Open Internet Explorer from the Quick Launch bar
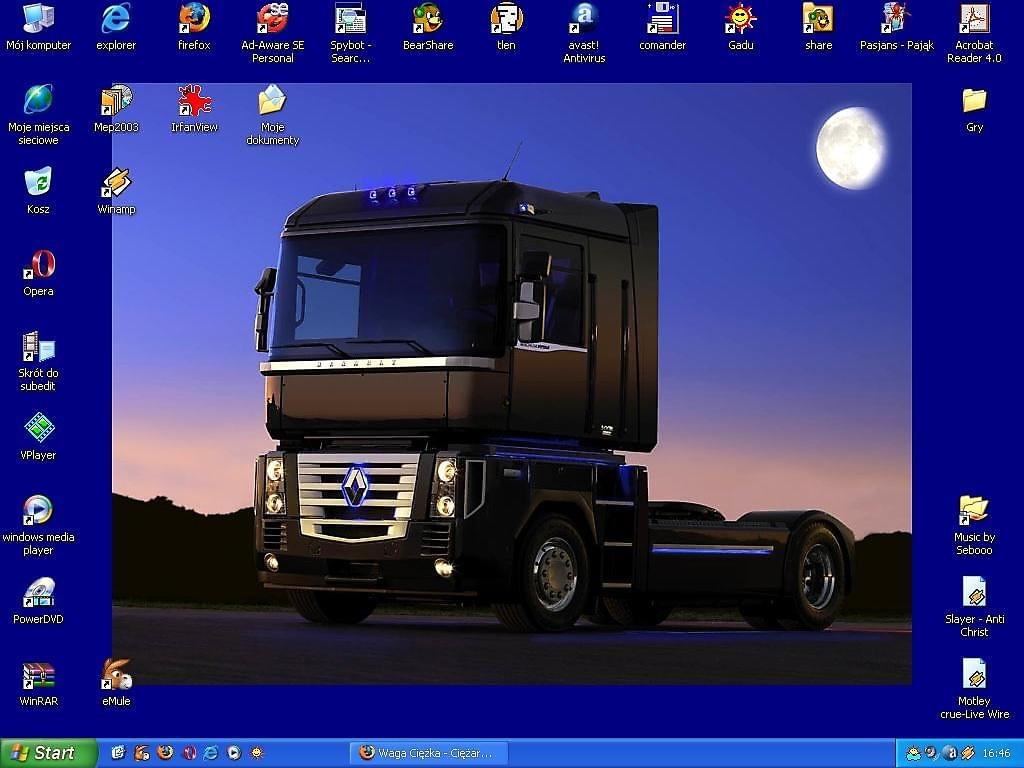Screen dimensions: 1024x768 point(211,753)
